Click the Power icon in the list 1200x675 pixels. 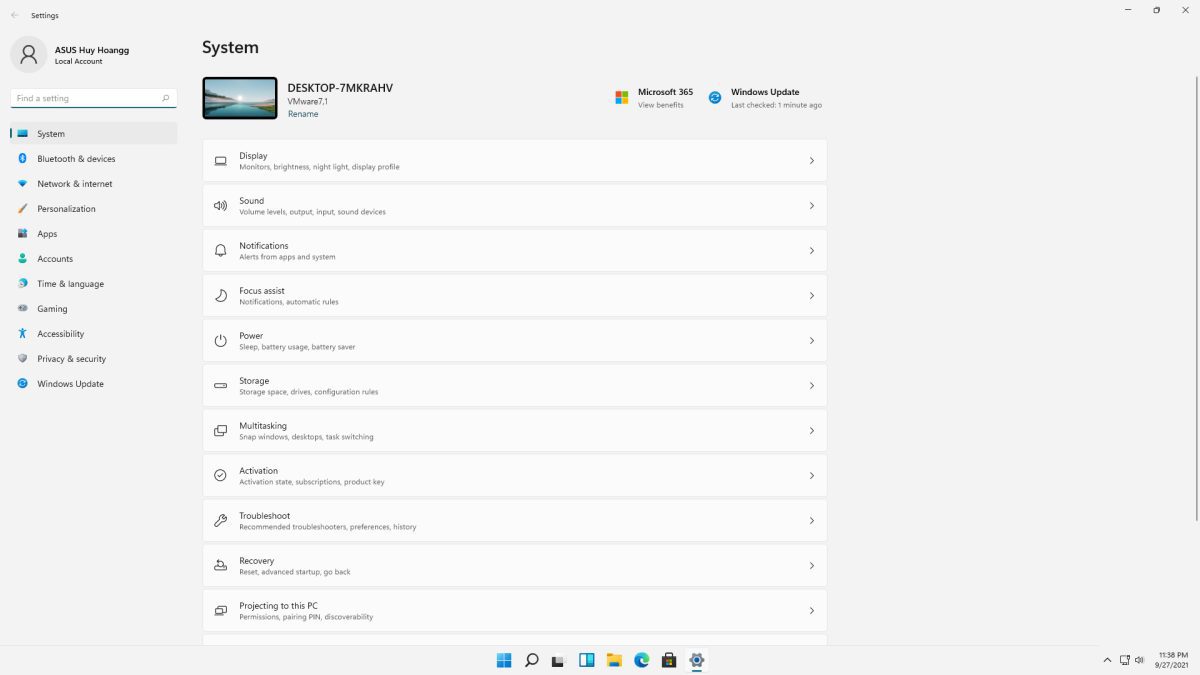coord(220,341)
